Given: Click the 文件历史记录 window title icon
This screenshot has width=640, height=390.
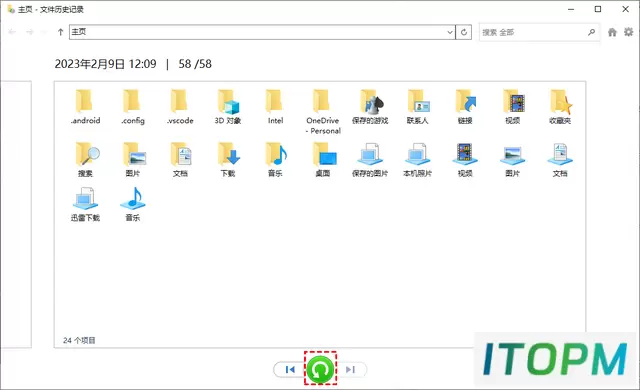Looking at the screenshot, I should (x=11, y=9).
